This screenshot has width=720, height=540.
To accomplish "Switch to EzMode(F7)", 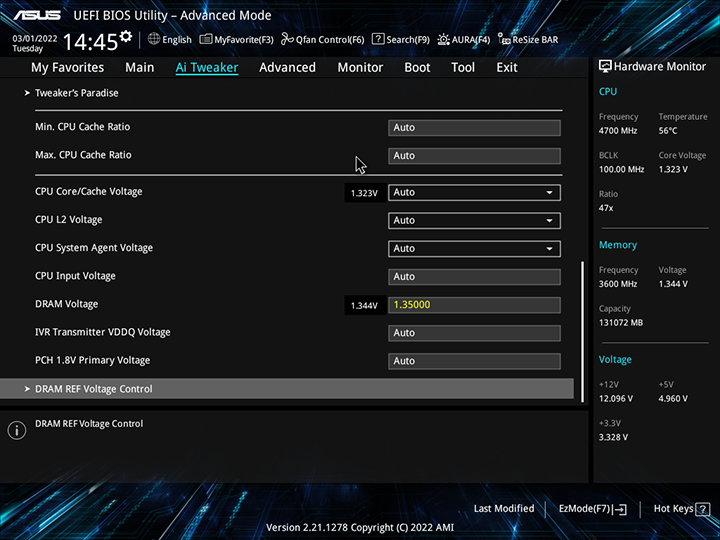I will [593, 509].
